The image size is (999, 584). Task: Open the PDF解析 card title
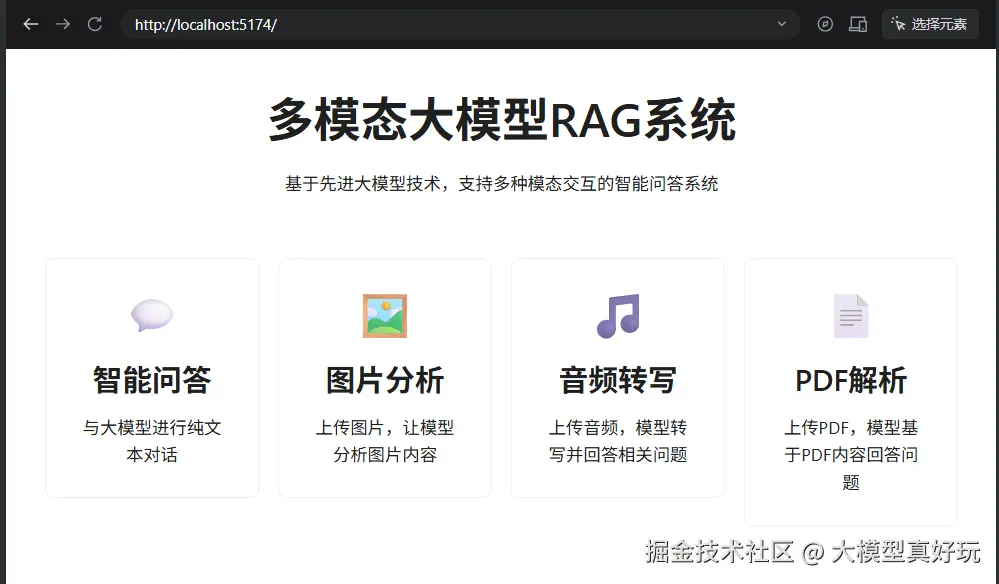pos(851,380)
